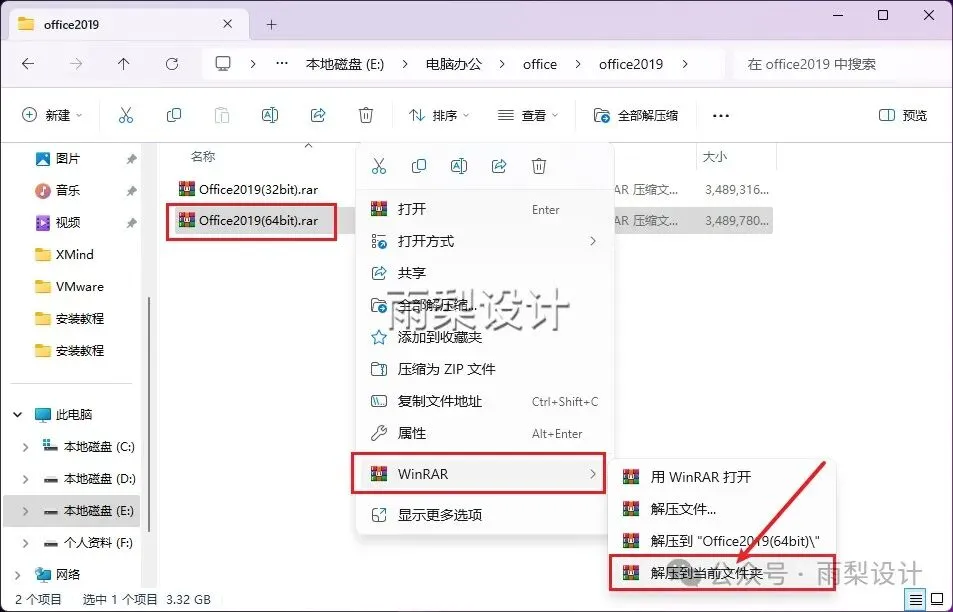Screen dimensions: 953x612
Task: Close the office2019 tab
Action: (x=228, y=24)
